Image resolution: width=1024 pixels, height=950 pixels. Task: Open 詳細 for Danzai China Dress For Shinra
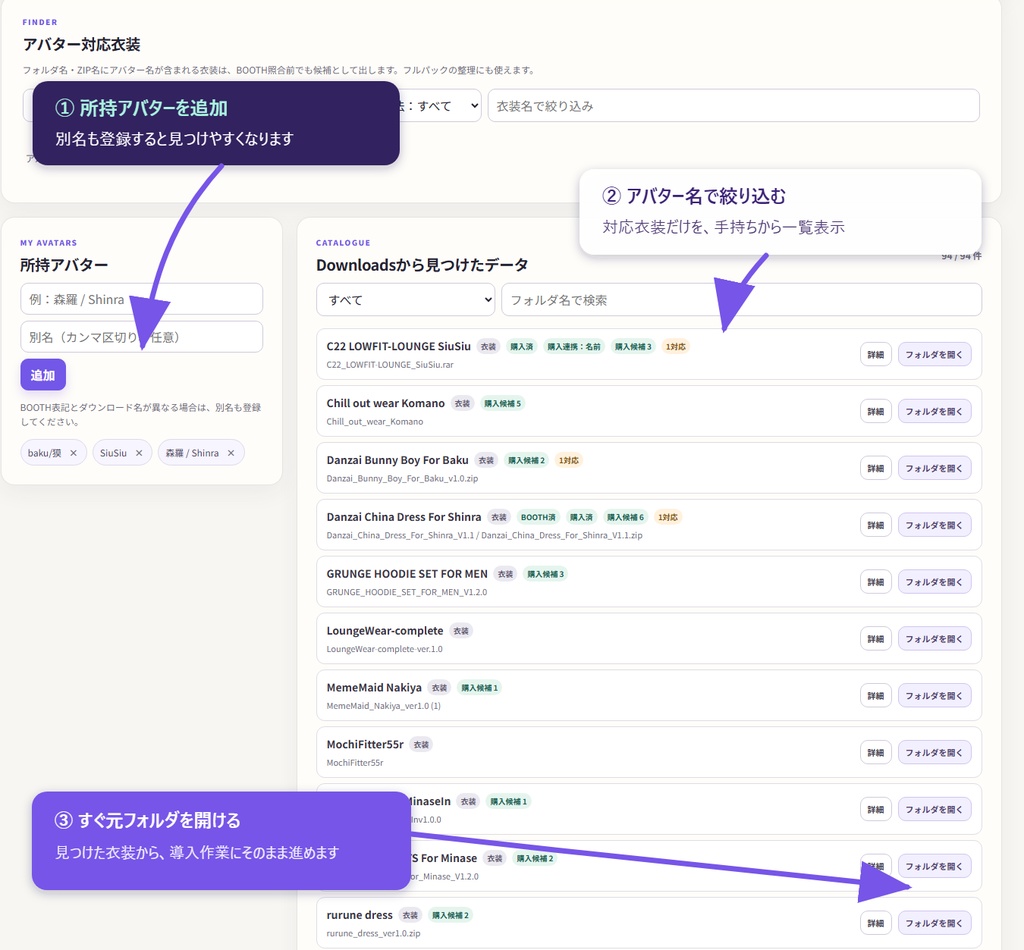click(876, 525)
